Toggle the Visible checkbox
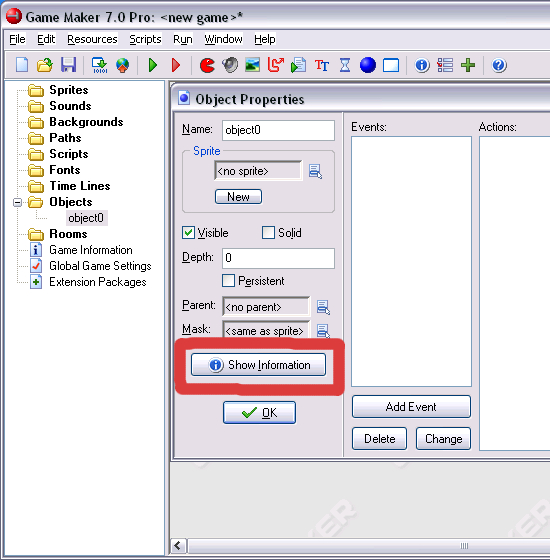 point(188,232)
